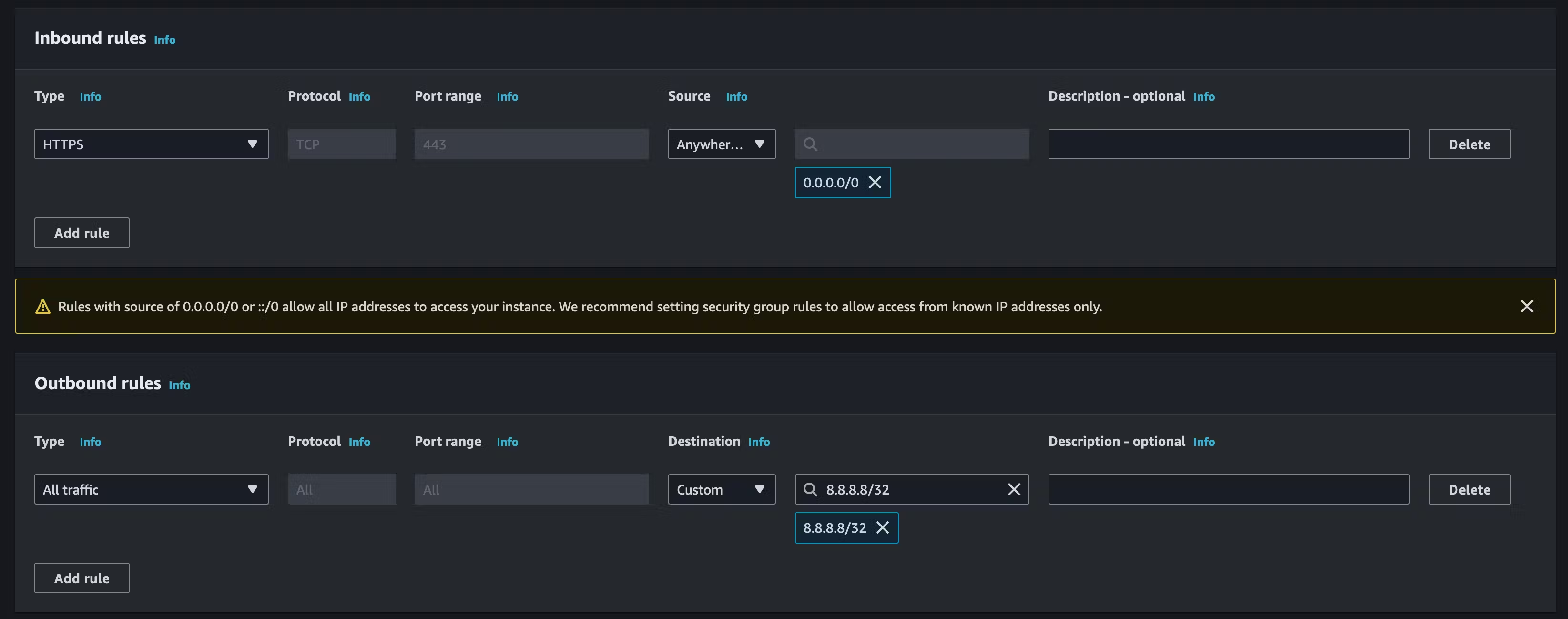
Task: Open Info link next to Destination
Action: [x=759, y=442]
